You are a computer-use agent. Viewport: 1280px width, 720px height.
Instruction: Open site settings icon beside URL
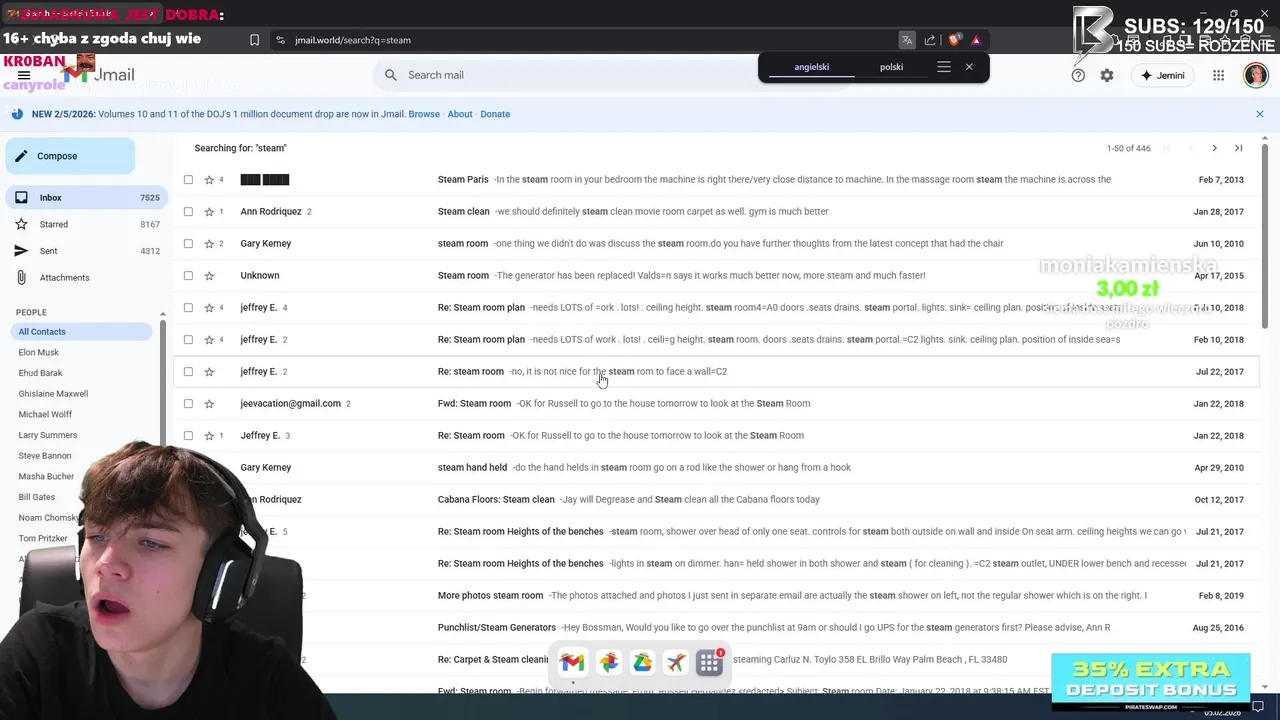[280, 40]
